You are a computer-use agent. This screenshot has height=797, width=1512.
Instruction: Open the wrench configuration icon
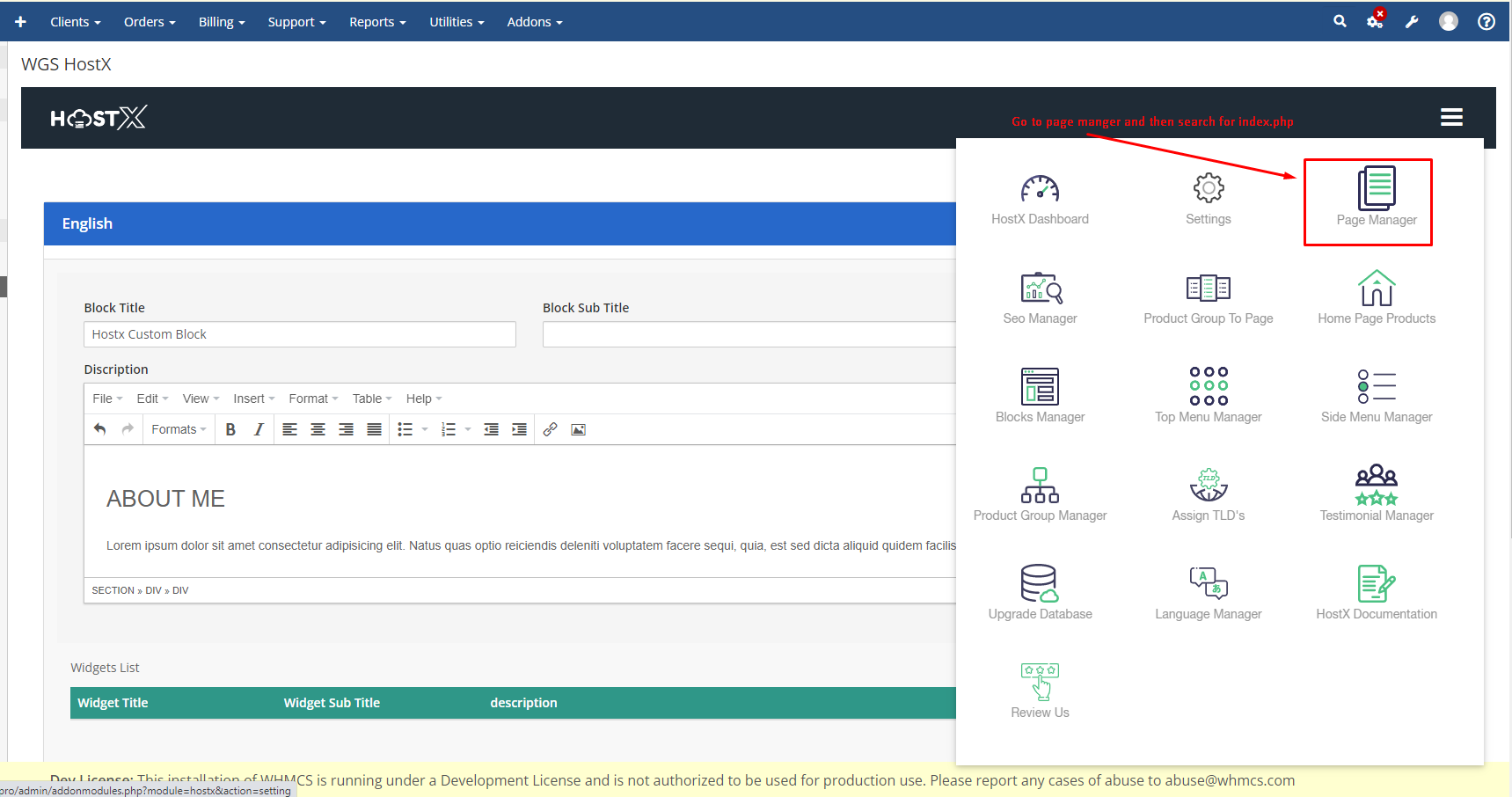1412,22
